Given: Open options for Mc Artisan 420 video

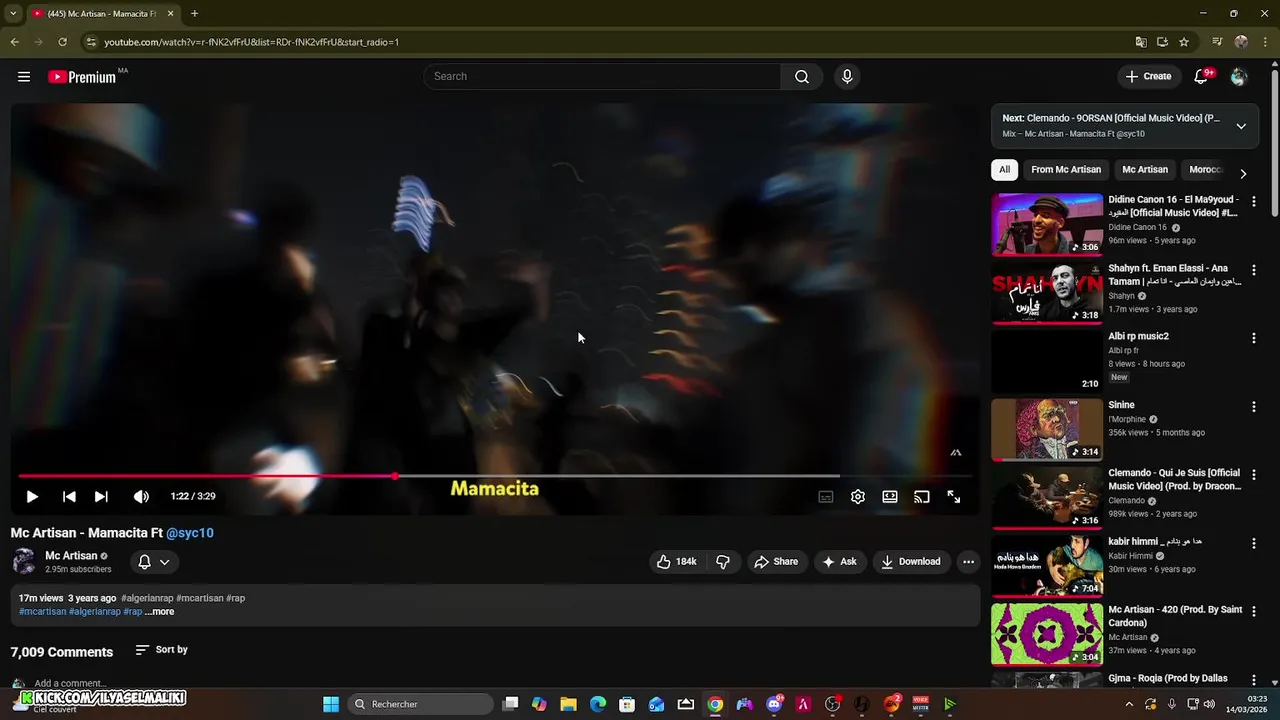Looking at the screenshot, I should [1254, 611].
